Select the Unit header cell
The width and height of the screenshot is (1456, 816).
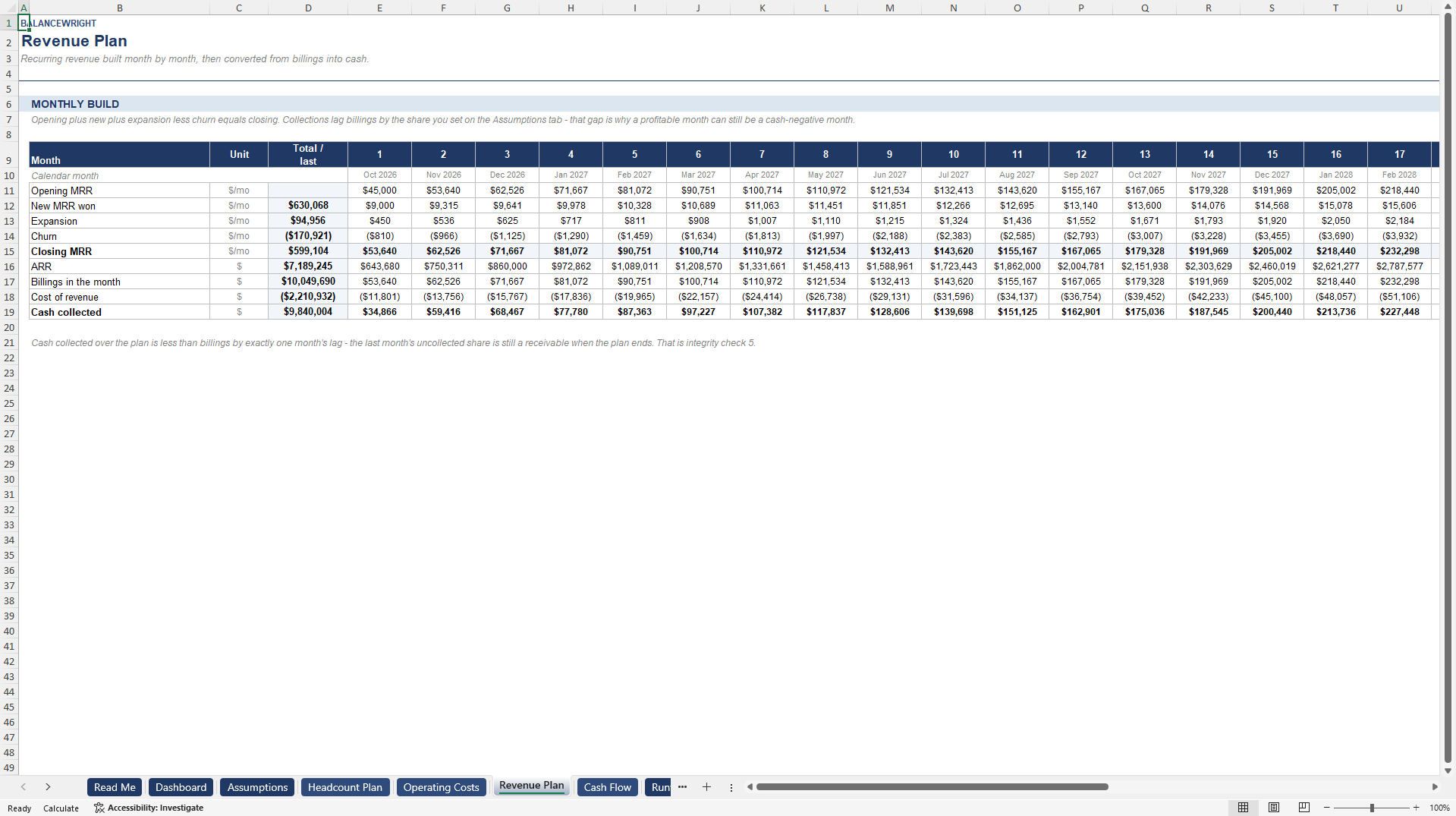[x=239, y=154]
